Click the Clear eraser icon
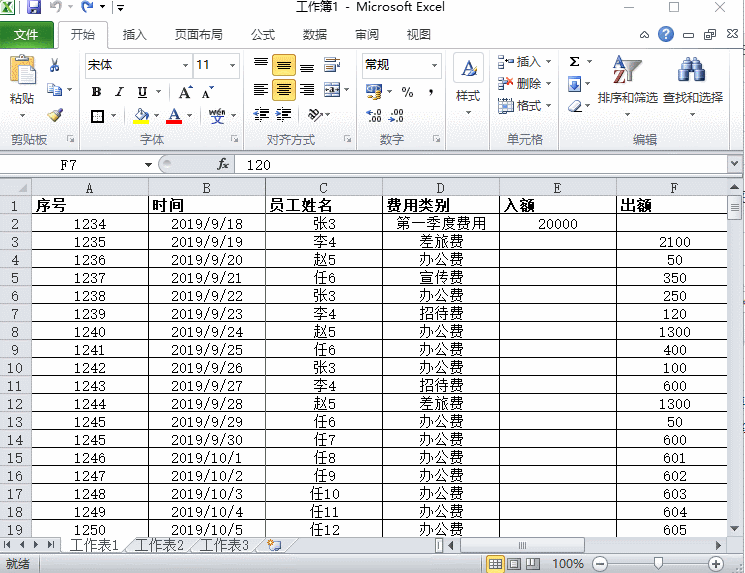The height and width of the screenshot is (573, 745). (575, 105)
